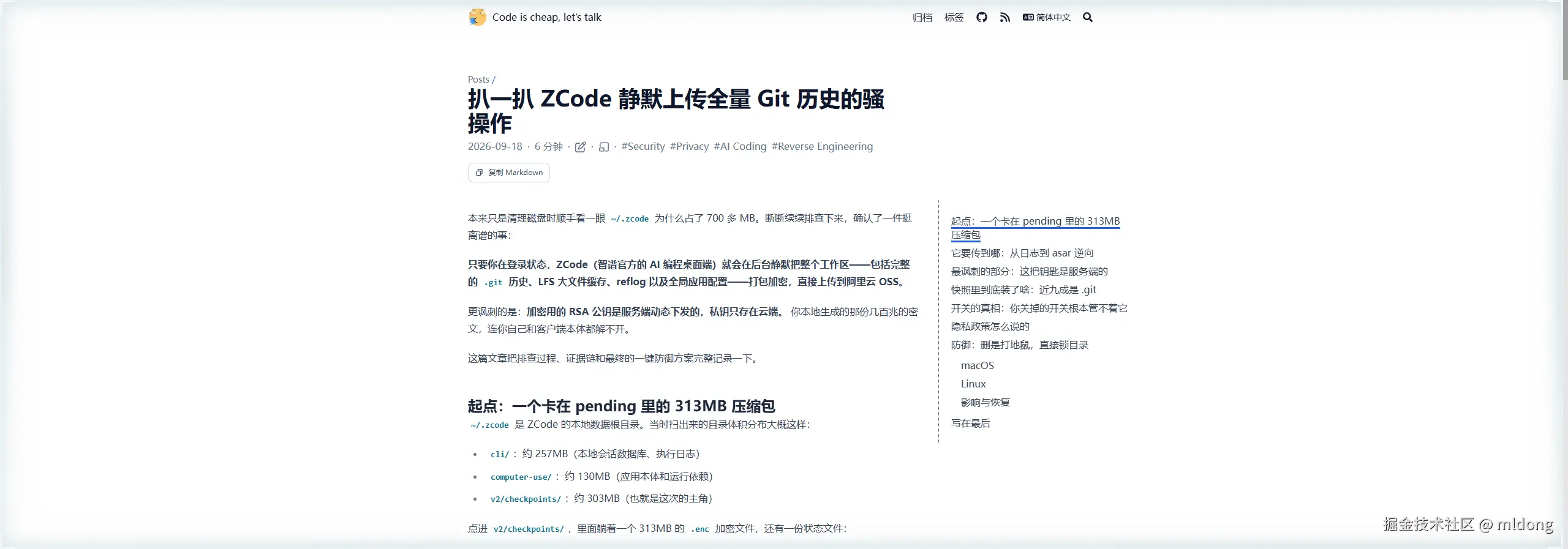Jump to 它要传到哪：从日志到 asar 逆向

pyautogui.click(x=1022, y=253)
